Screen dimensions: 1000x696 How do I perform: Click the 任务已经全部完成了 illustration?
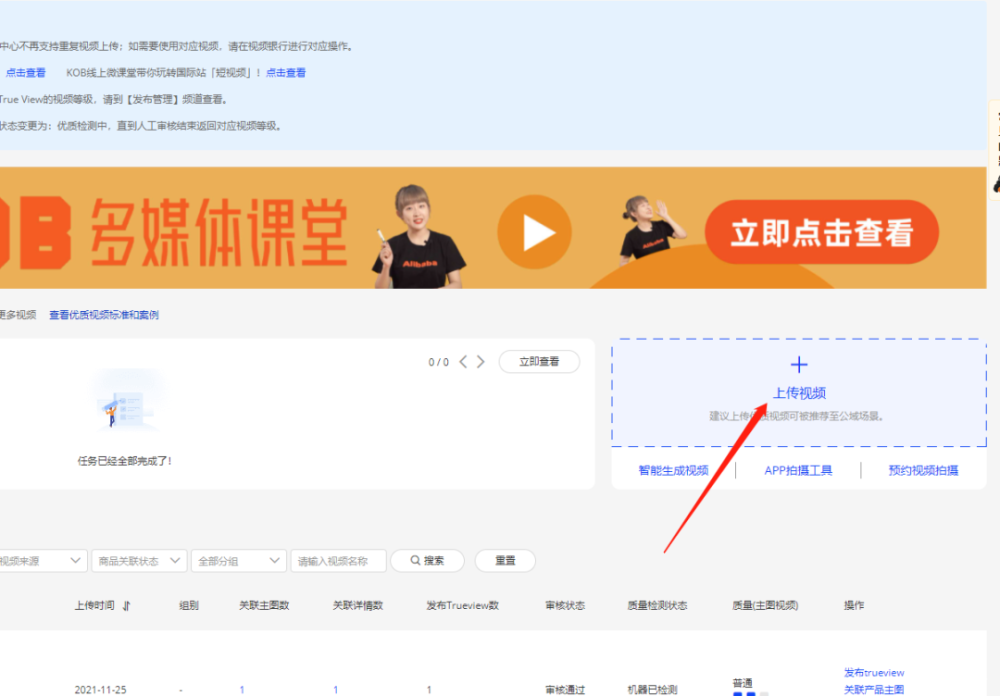pos(126,399)
